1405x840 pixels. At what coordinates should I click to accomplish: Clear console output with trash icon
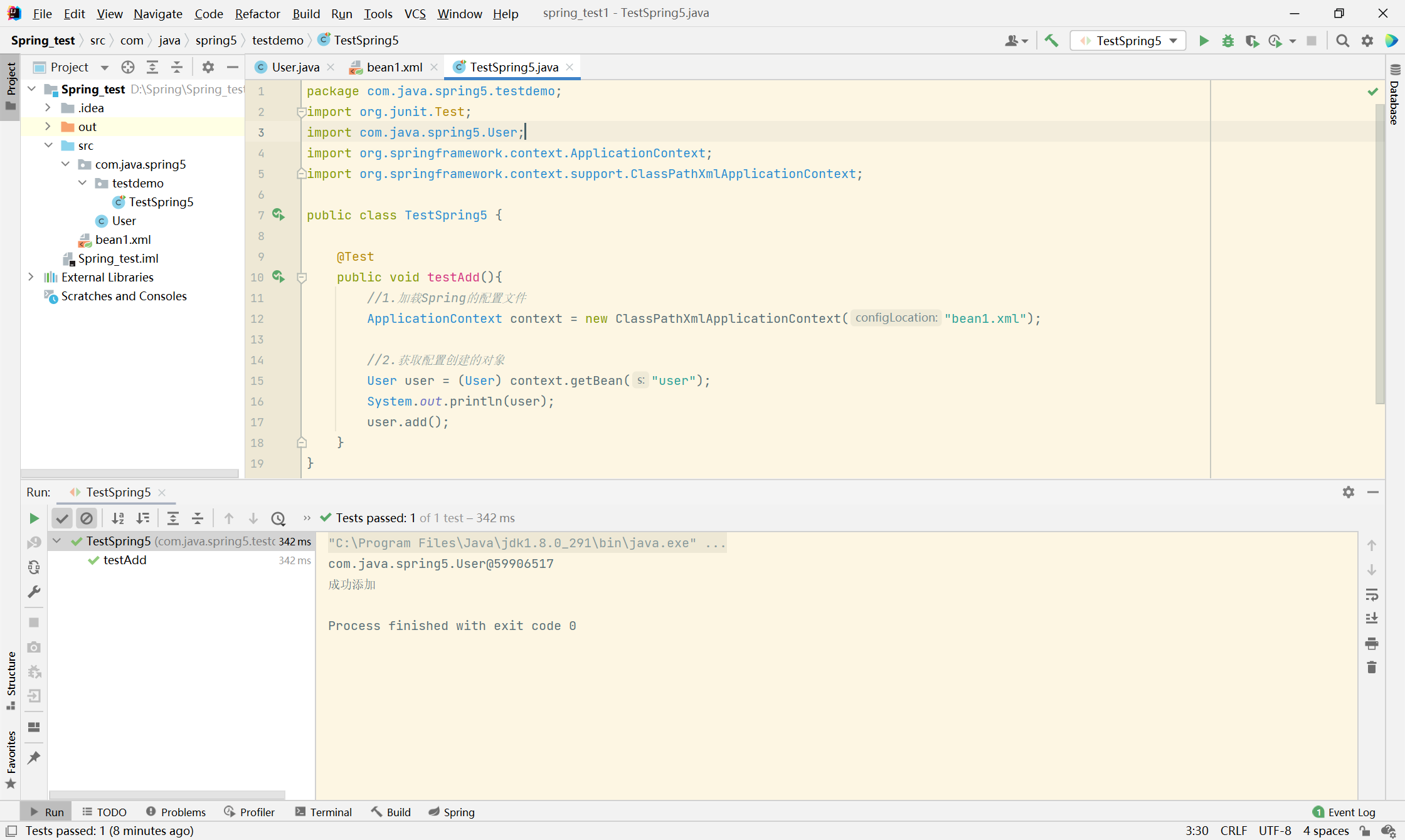click(x=1372, y=668)
